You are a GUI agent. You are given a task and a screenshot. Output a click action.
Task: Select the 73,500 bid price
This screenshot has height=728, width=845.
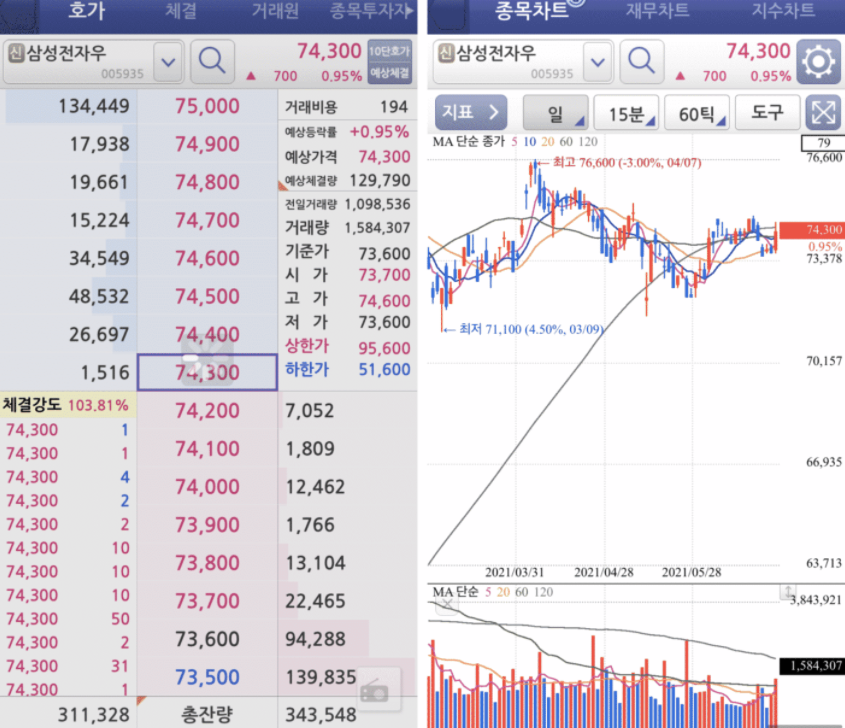pos(207,677)
